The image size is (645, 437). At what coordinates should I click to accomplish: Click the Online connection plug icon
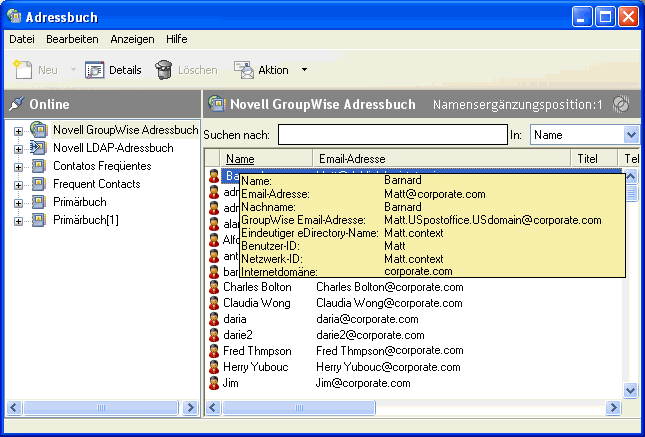click(16, 104)
